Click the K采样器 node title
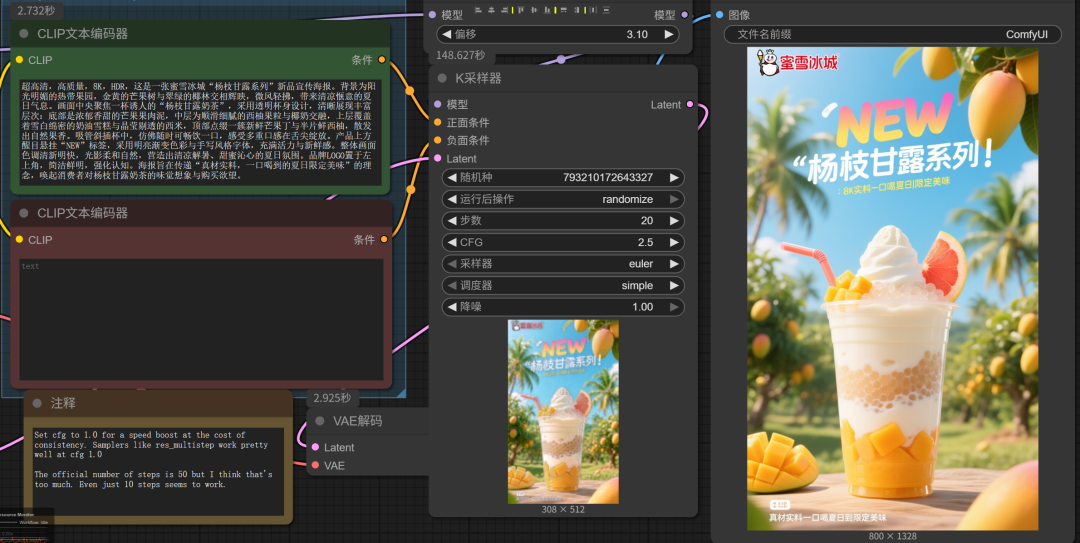Image resolution: width=1080 pixels, height=543 pixels. pyautogui.click(x=478, y=79)
